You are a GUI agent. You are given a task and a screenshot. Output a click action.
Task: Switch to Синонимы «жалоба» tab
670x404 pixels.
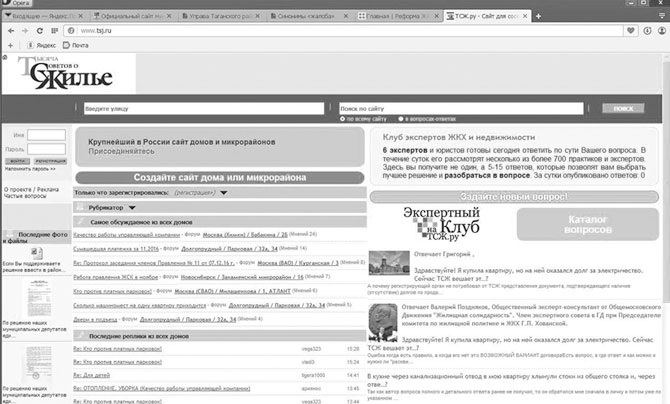pyautogui.click(x=309, y=16)
